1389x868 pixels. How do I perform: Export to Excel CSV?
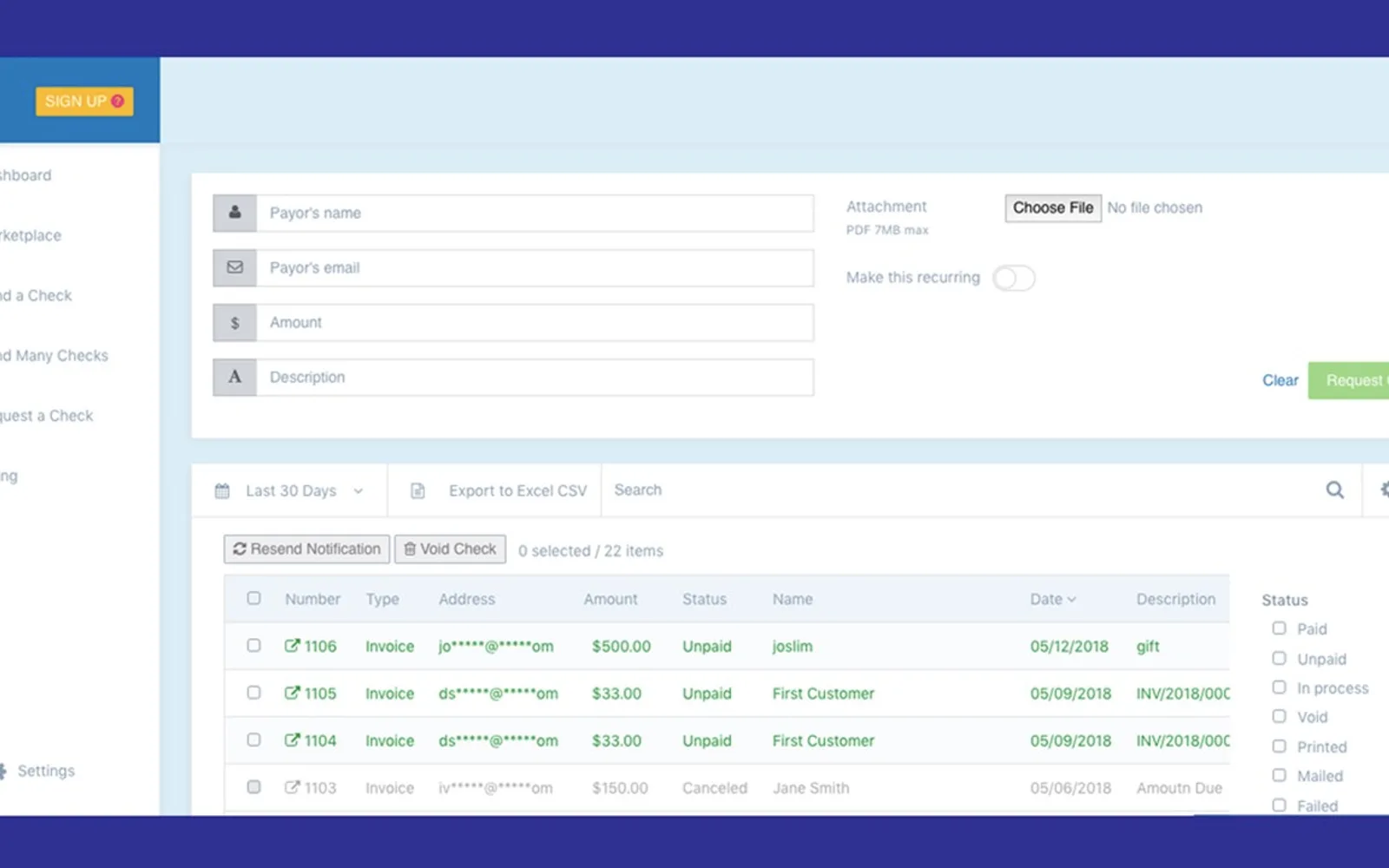click(x=517, y=491)
